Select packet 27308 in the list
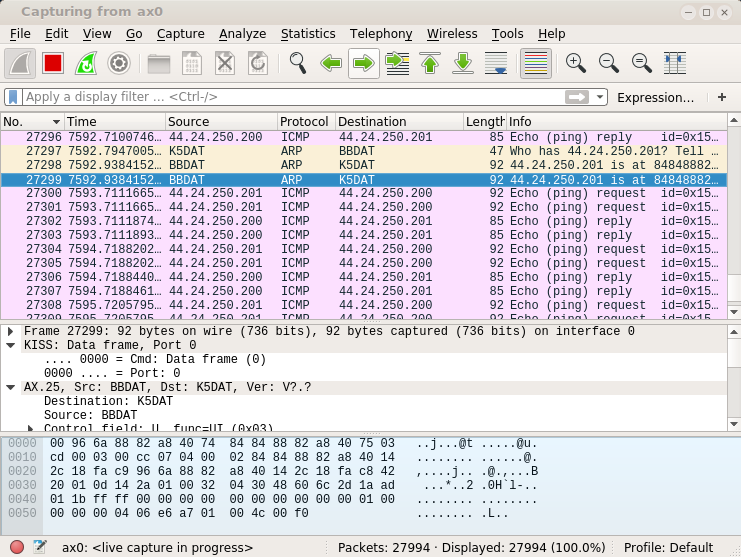 coord(363,305)
